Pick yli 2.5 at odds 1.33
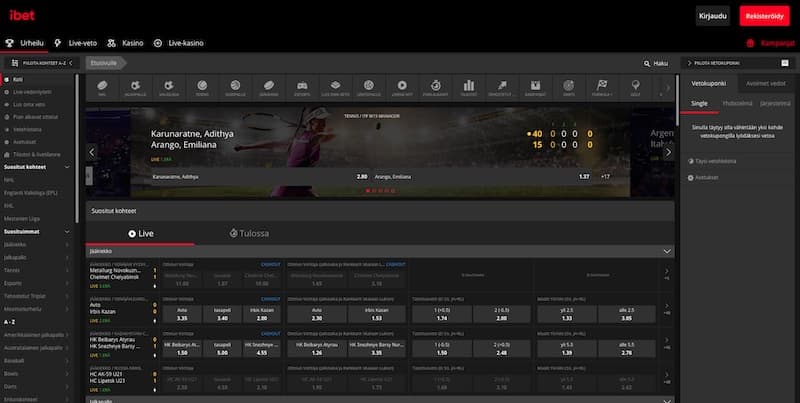The height and width of the screenshot is (403, 800). (x=567, y=314)
